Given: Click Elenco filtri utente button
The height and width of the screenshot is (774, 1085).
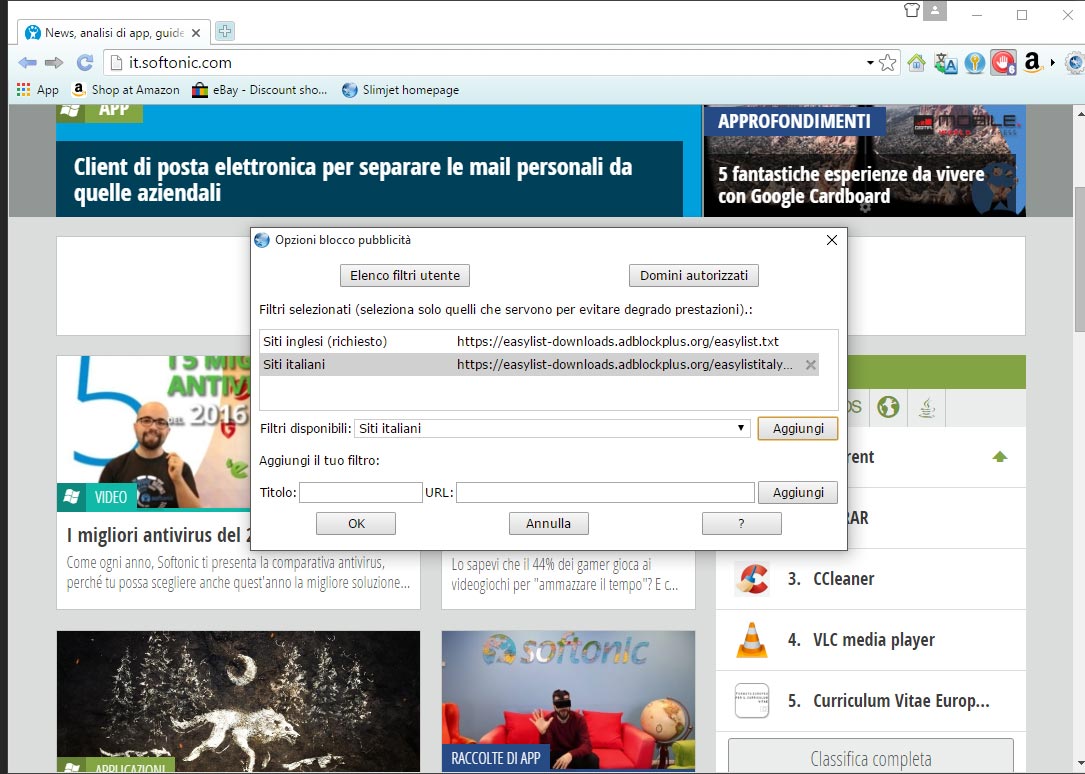Looking at the screenshot, I should tap(405, 275).
